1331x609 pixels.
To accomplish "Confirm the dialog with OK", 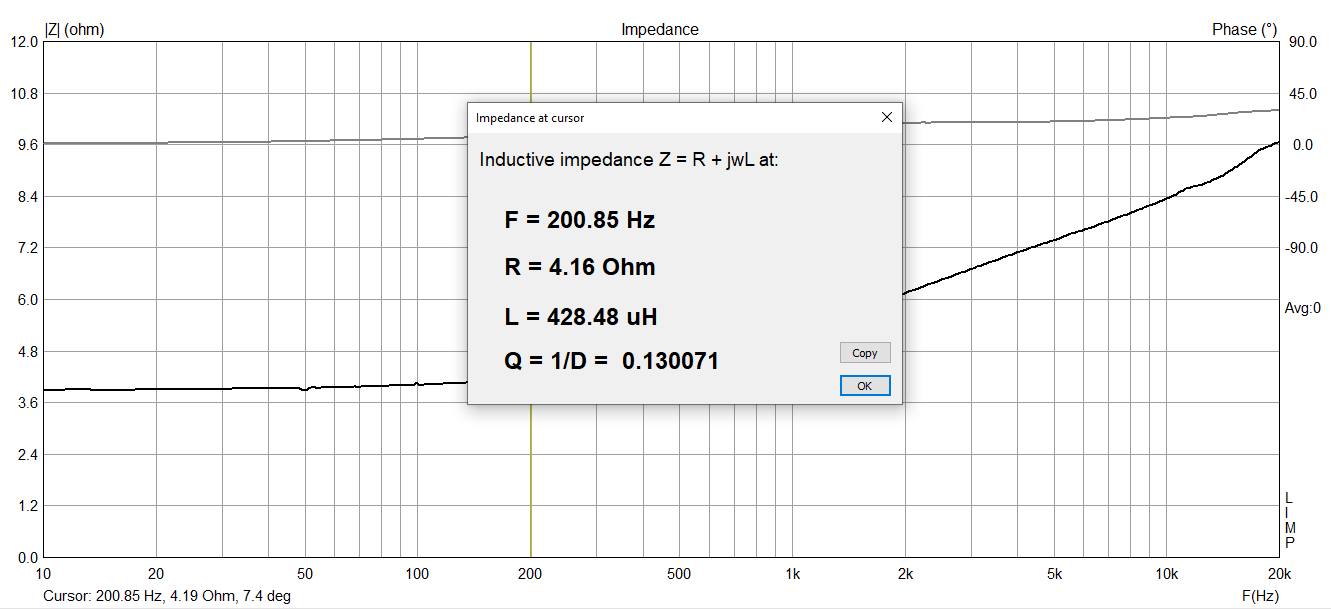I will coord(865,386).
